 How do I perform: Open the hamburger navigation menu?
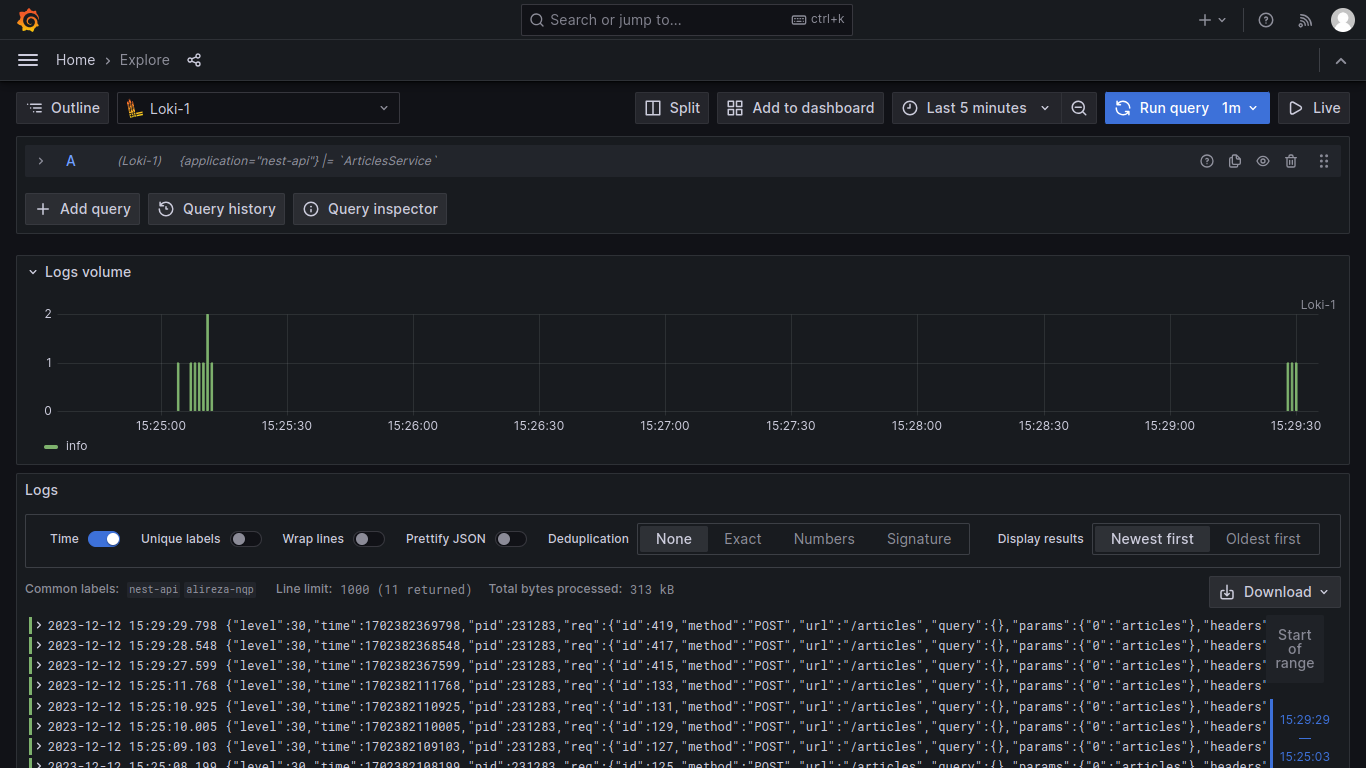28,60
